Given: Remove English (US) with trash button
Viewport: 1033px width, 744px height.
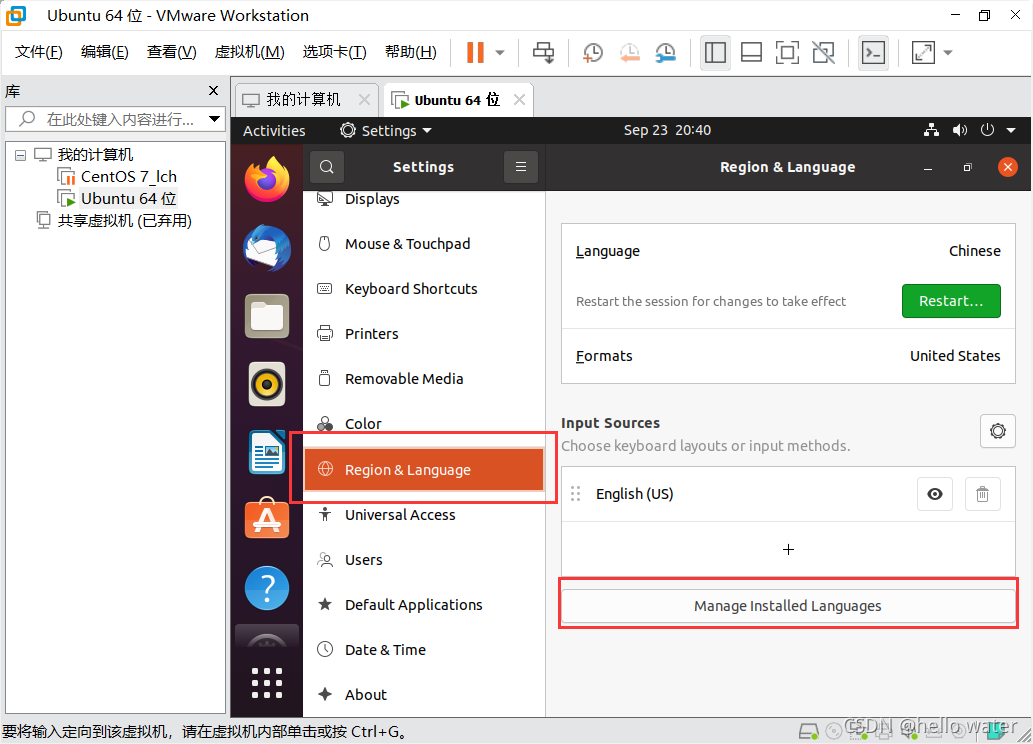Looking at the screenshot, I should coord(982,494).
